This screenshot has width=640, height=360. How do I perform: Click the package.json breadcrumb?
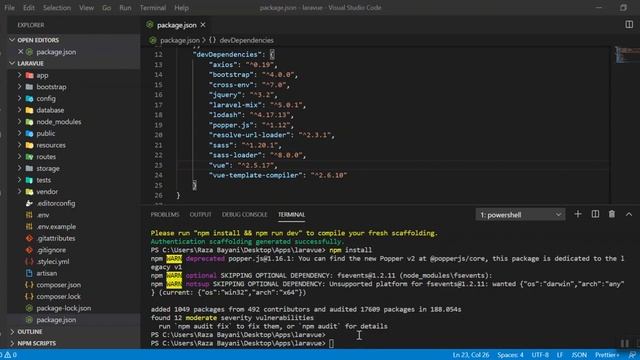point(180,40)
